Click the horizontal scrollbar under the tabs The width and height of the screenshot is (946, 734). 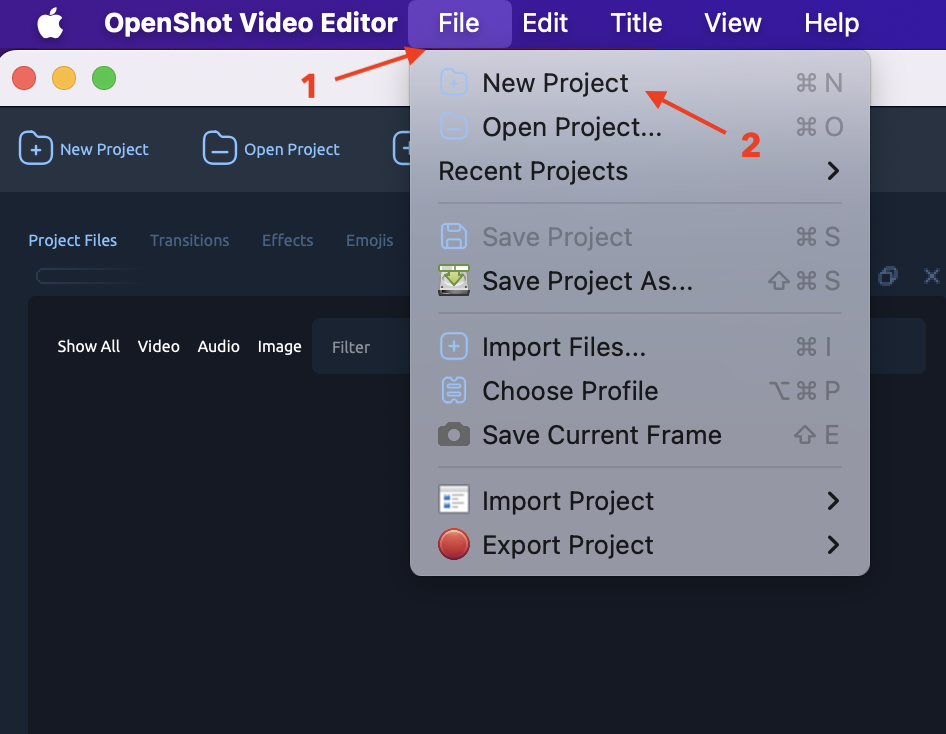pyautogui.click(x=87, y=276)
